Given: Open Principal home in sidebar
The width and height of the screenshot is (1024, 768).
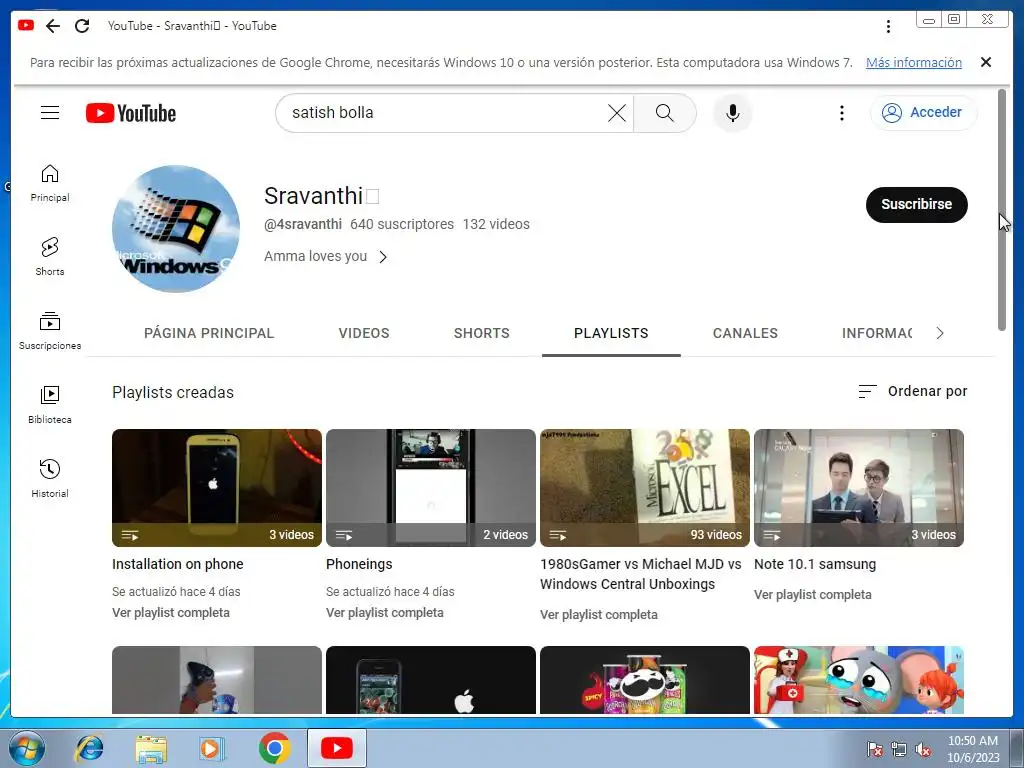Looking at the screenshot, I should pyautogui.click(x=50, y=184).
